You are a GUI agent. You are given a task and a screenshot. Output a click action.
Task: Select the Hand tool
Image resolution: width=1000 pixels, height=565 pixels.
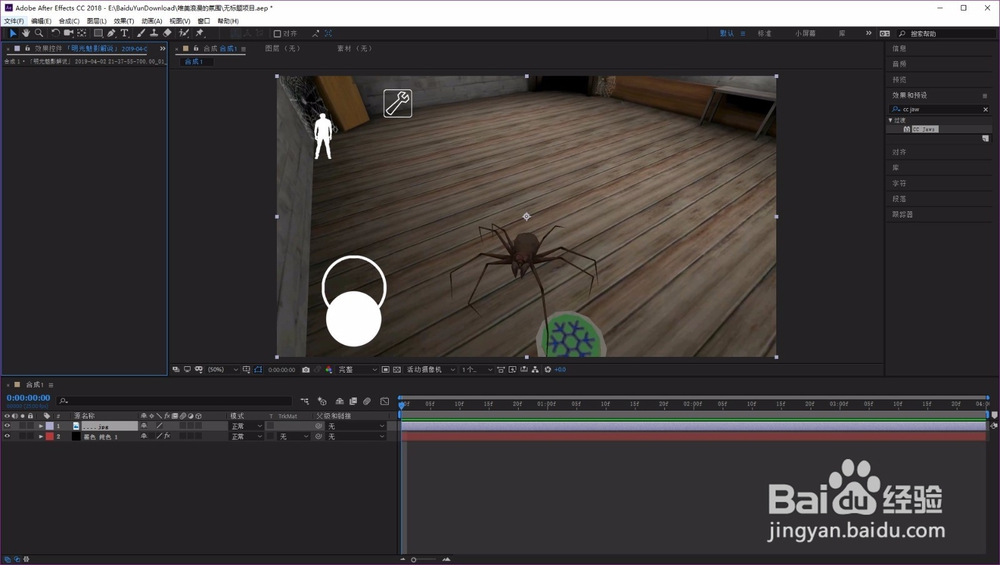pyautogui.click(x=26, y=33)
